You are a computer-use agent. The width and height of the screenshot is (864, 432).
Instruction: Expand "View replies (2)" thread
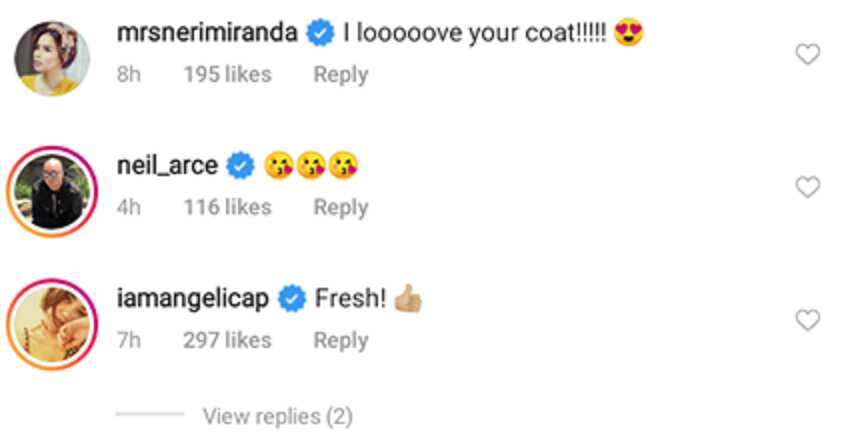[277, 417]
